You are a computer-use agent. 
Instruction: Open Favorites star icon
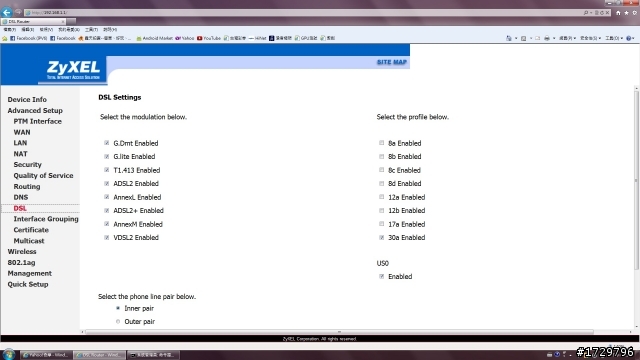pyautogui.click(x=626, y=13)
